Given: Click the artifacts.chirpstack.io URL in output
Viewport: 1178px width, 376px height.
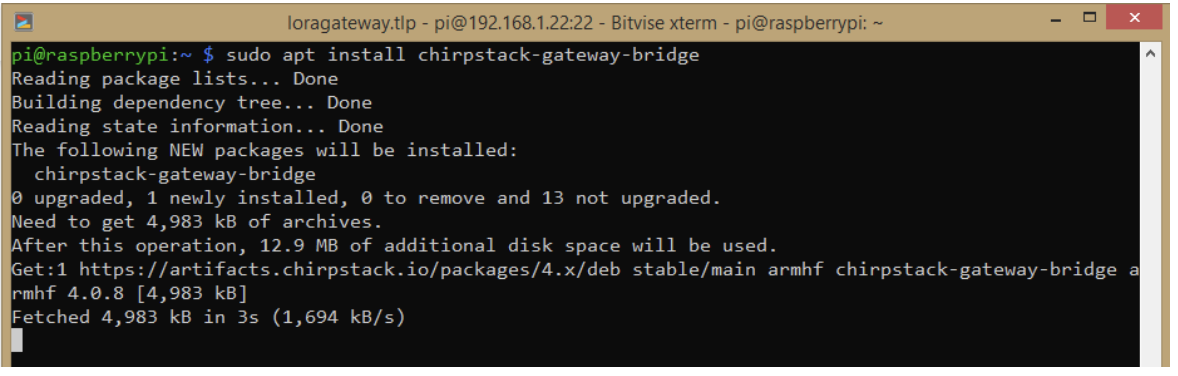Looking at the screenshot, I should (333, 269).
